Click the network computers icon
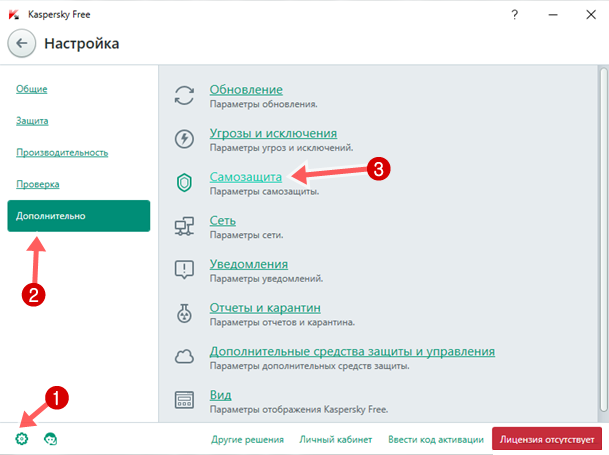 184,226
